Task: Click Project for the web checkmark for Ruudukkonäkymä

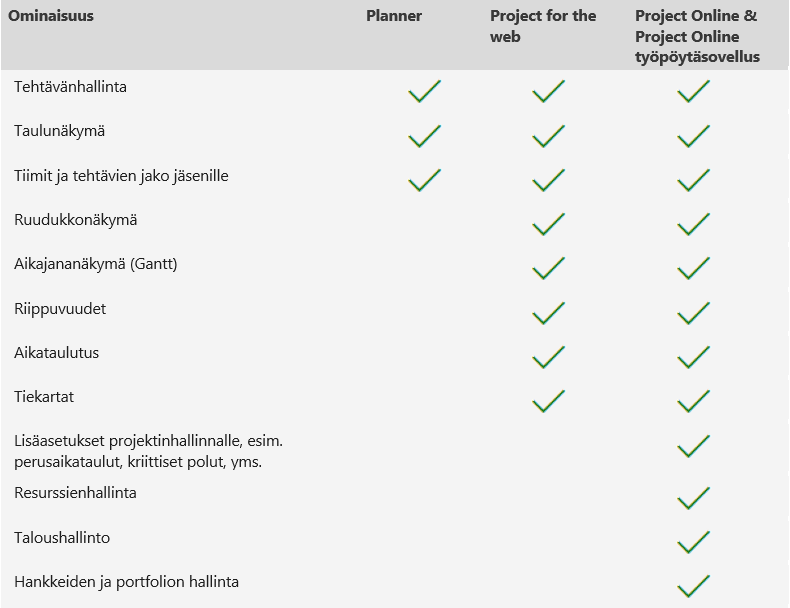Action: tap(548, 224)
